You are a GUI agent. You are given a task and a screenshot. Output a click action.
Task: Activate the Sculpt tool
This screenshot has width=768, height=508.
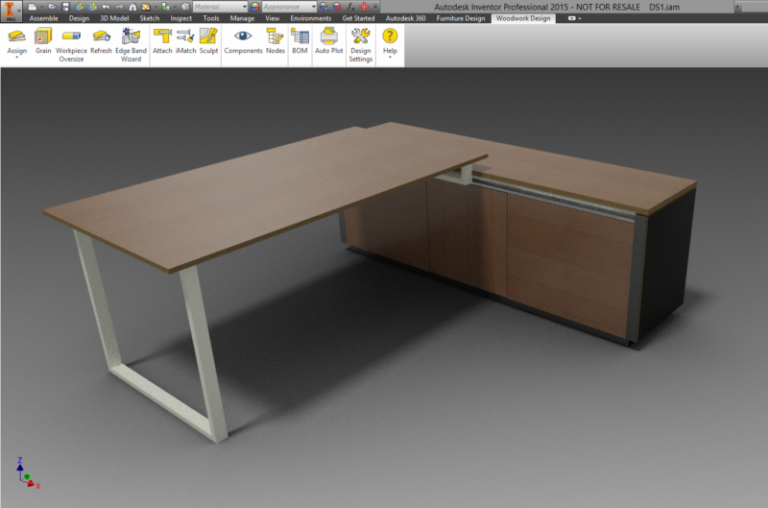click(208, 37)
